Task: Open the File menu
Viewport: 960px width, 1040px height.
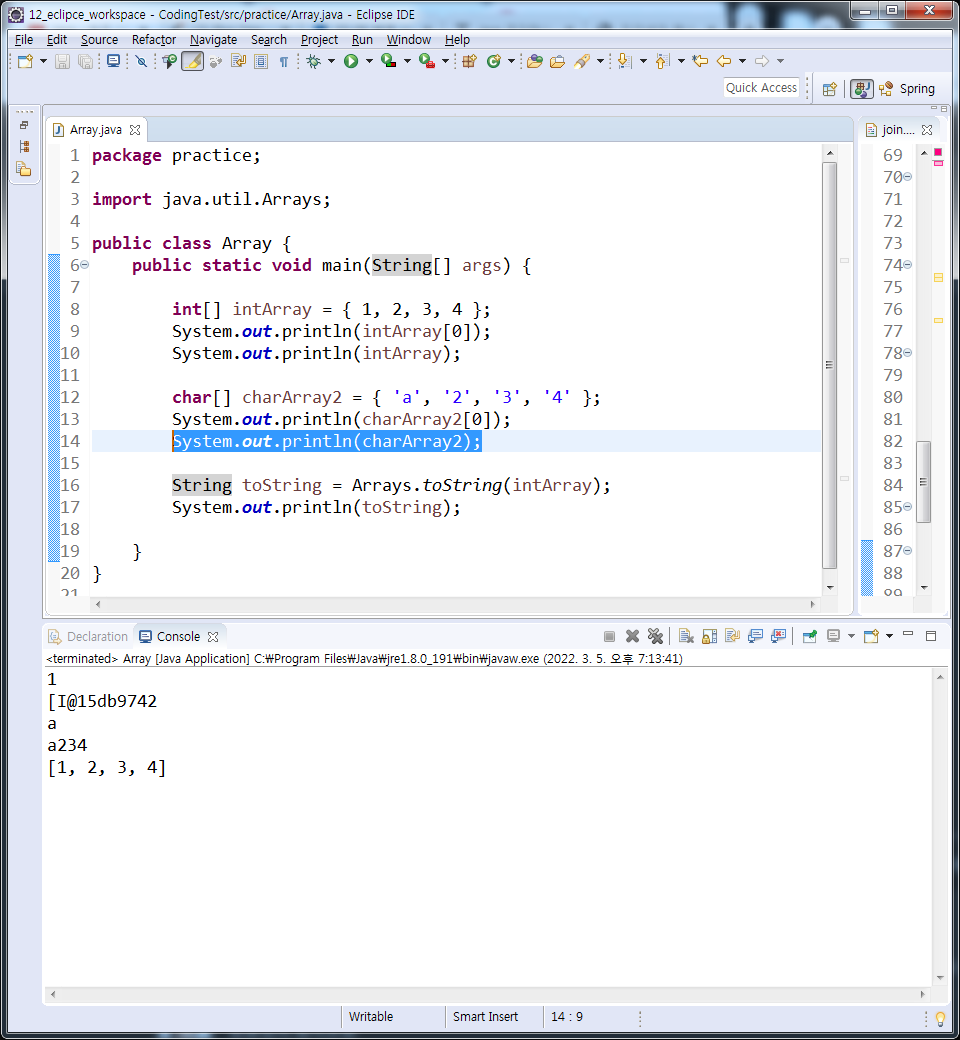Action: pos(24,40)
